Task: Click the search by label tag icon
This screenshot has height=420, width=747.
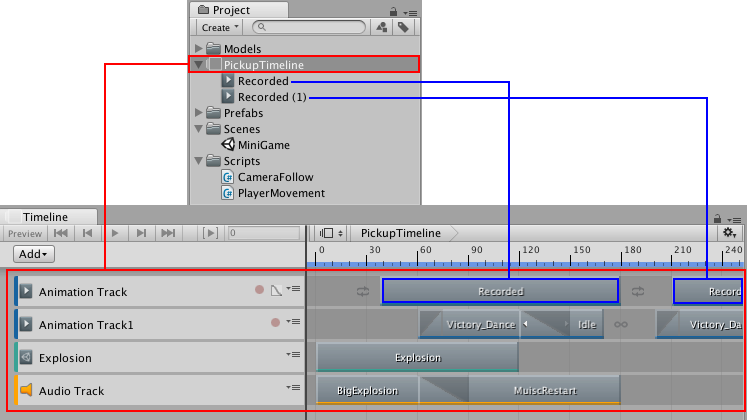Action: [403, 27]
